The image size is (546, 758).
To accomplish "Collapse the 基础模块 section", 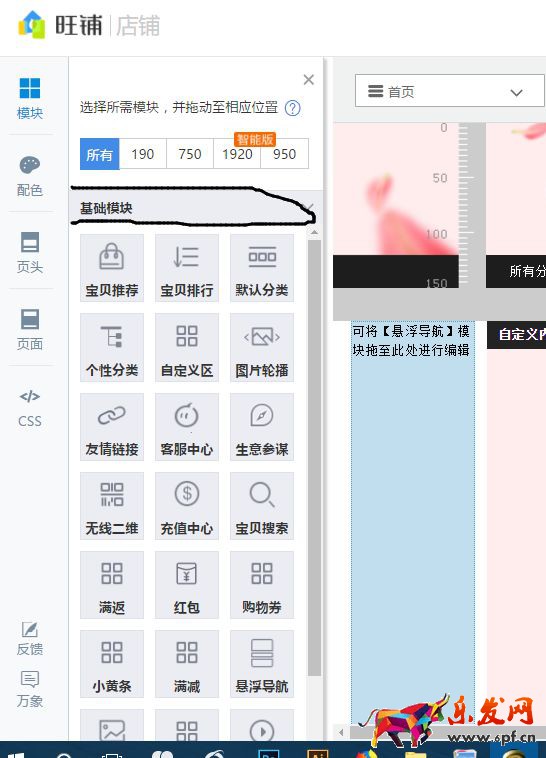I will (x=309, y=208).
